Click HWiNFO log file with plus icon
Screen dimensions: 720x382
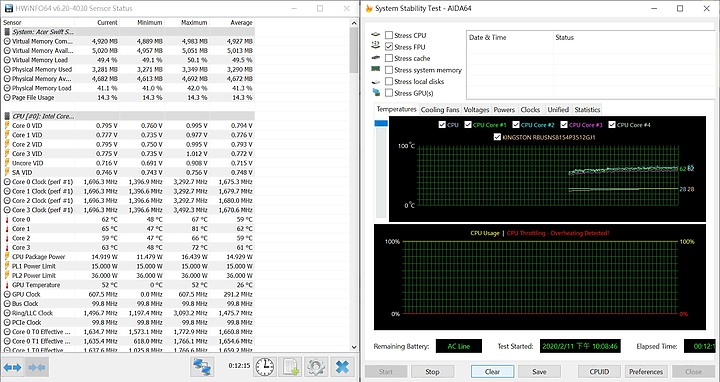point(291,367)
